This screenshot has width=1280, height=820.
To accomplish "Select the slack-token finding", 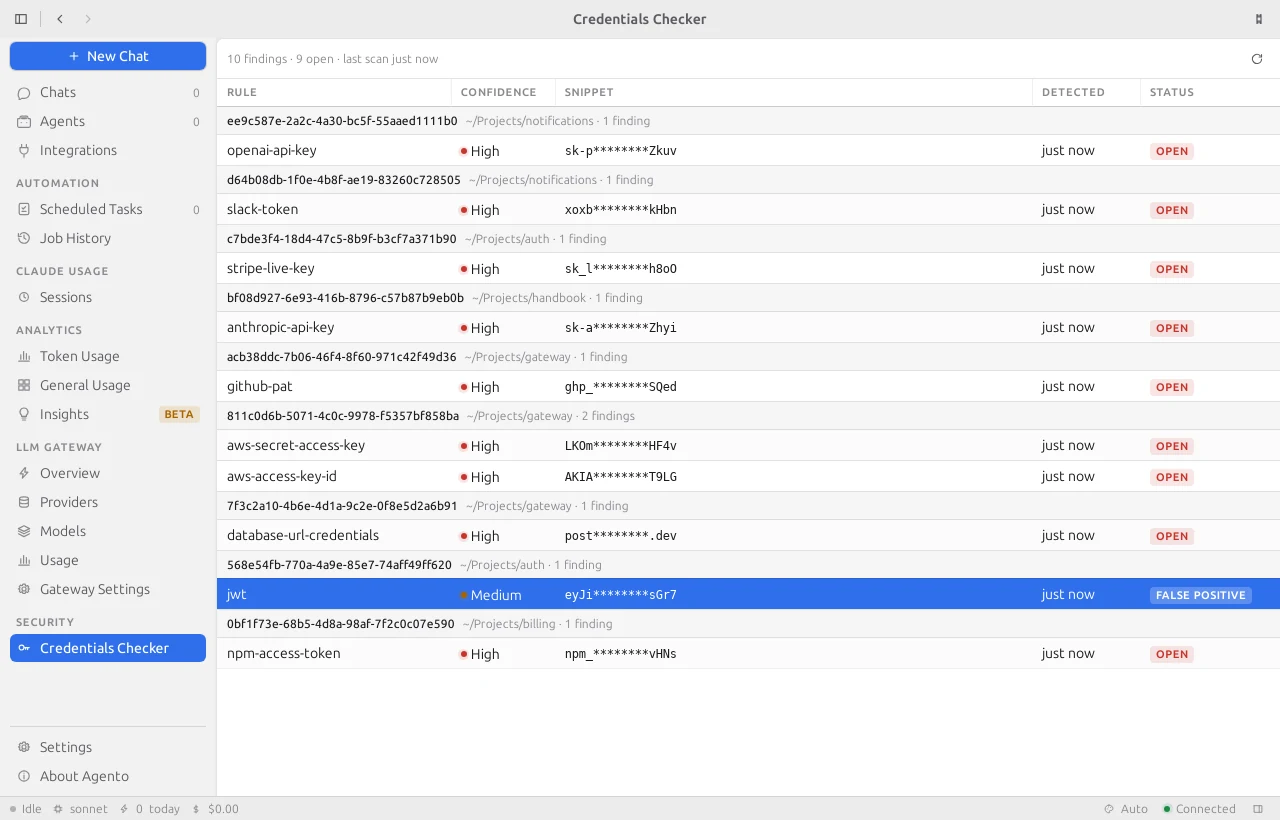I will pos(748,210).
